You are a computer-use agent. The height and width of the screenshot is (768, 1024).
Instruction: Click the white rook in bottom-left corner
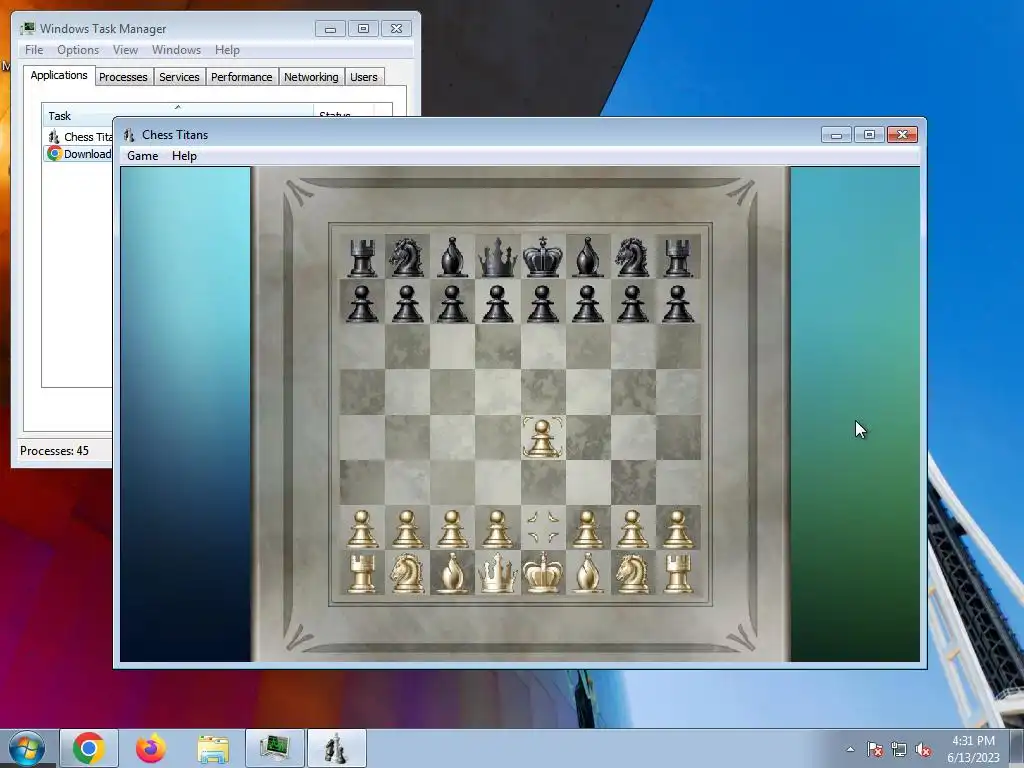[362, 573]
